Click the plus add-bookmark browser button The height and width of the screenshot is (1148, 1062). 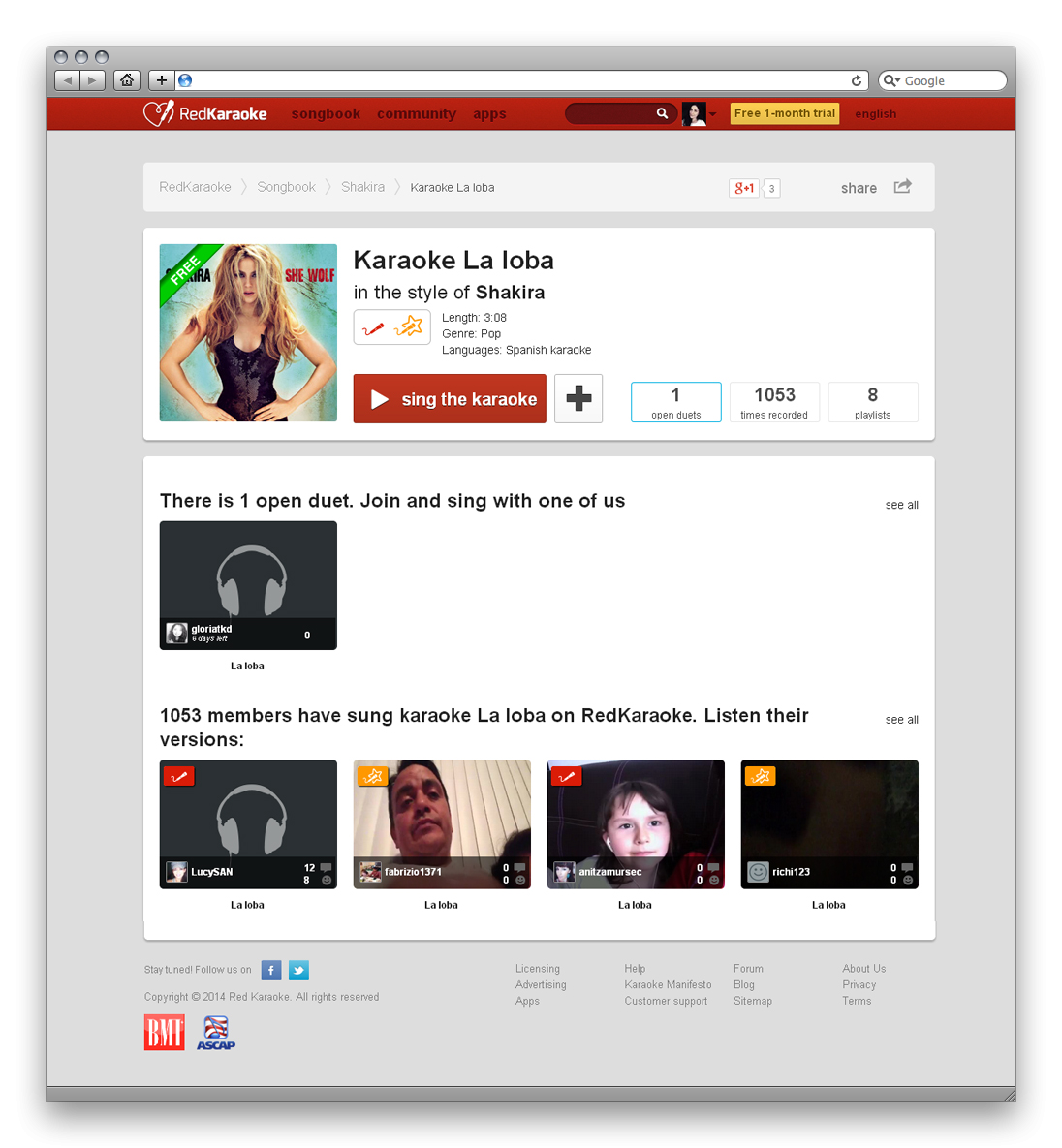tap(161, 79)
